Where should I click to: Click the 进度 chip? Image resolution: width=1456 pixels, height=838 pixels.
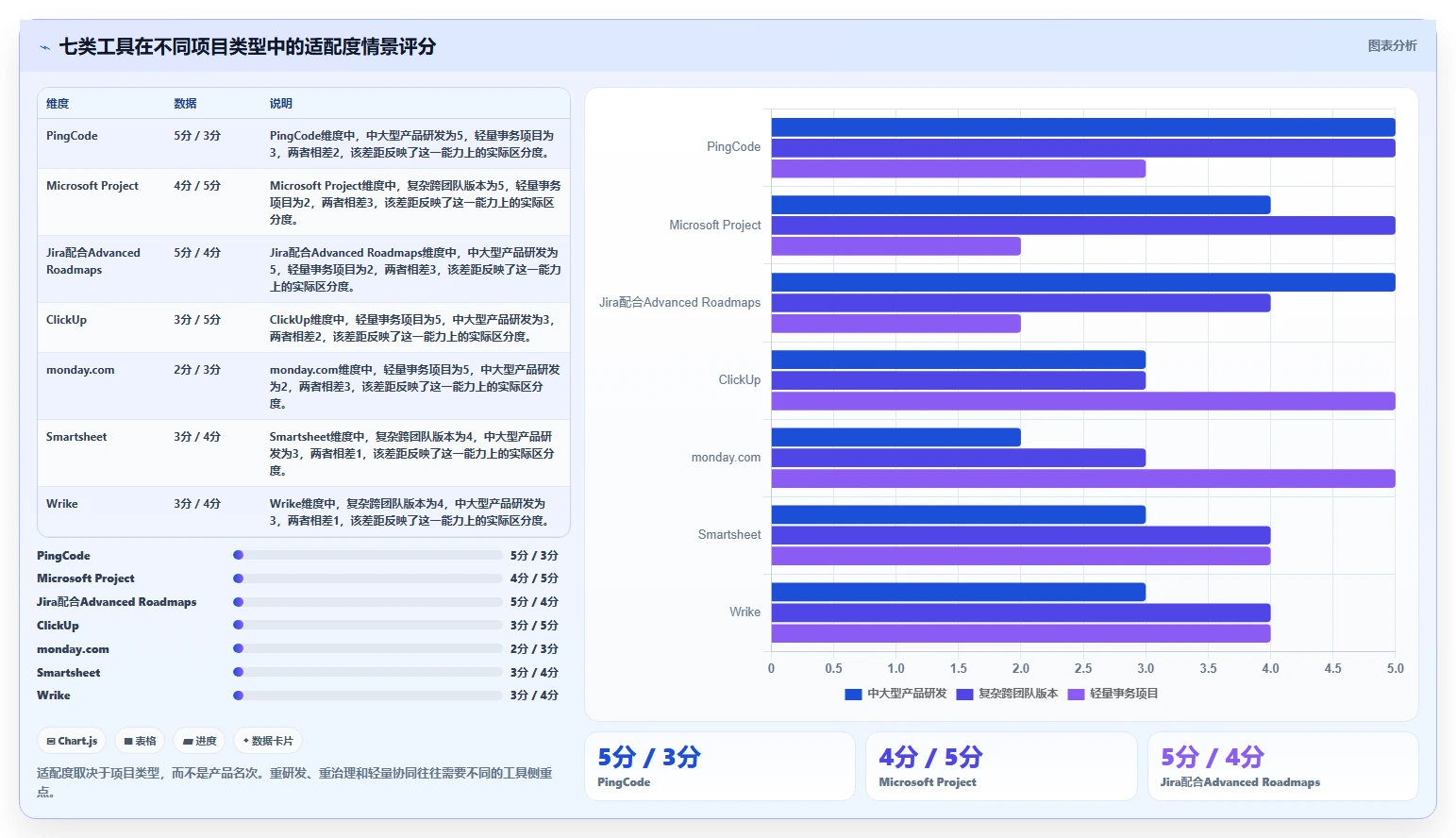point(200,741)
